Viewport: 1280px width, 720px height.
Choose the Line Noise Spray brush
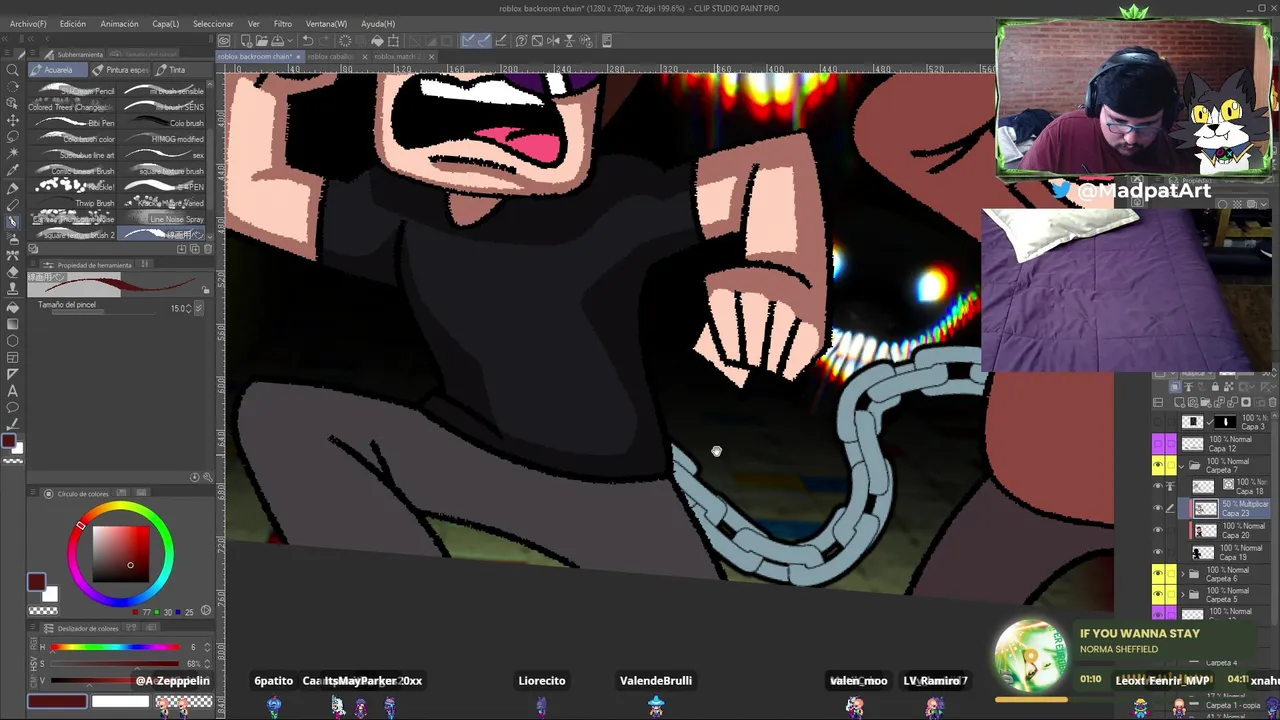[x=162, y=219]
